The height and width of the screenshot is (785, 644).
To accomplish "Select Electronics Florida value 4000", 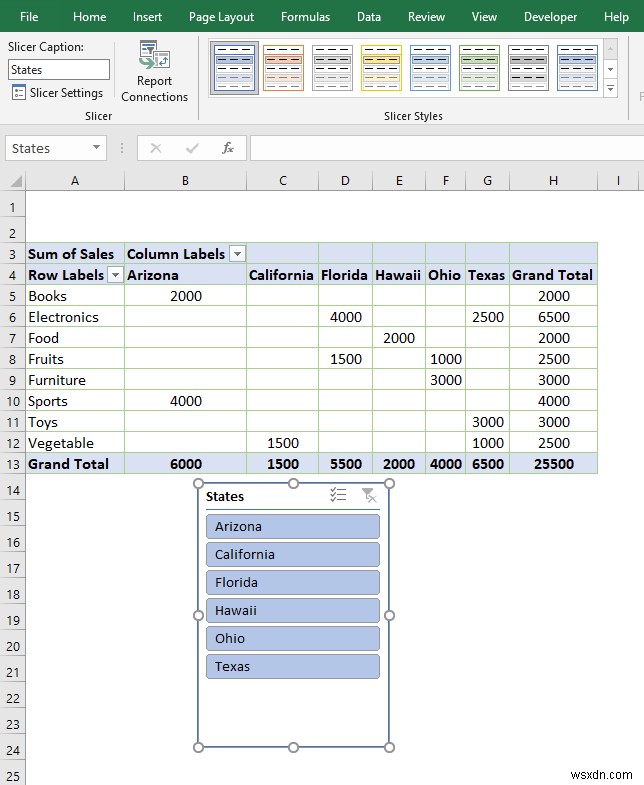I will [345, 317].
